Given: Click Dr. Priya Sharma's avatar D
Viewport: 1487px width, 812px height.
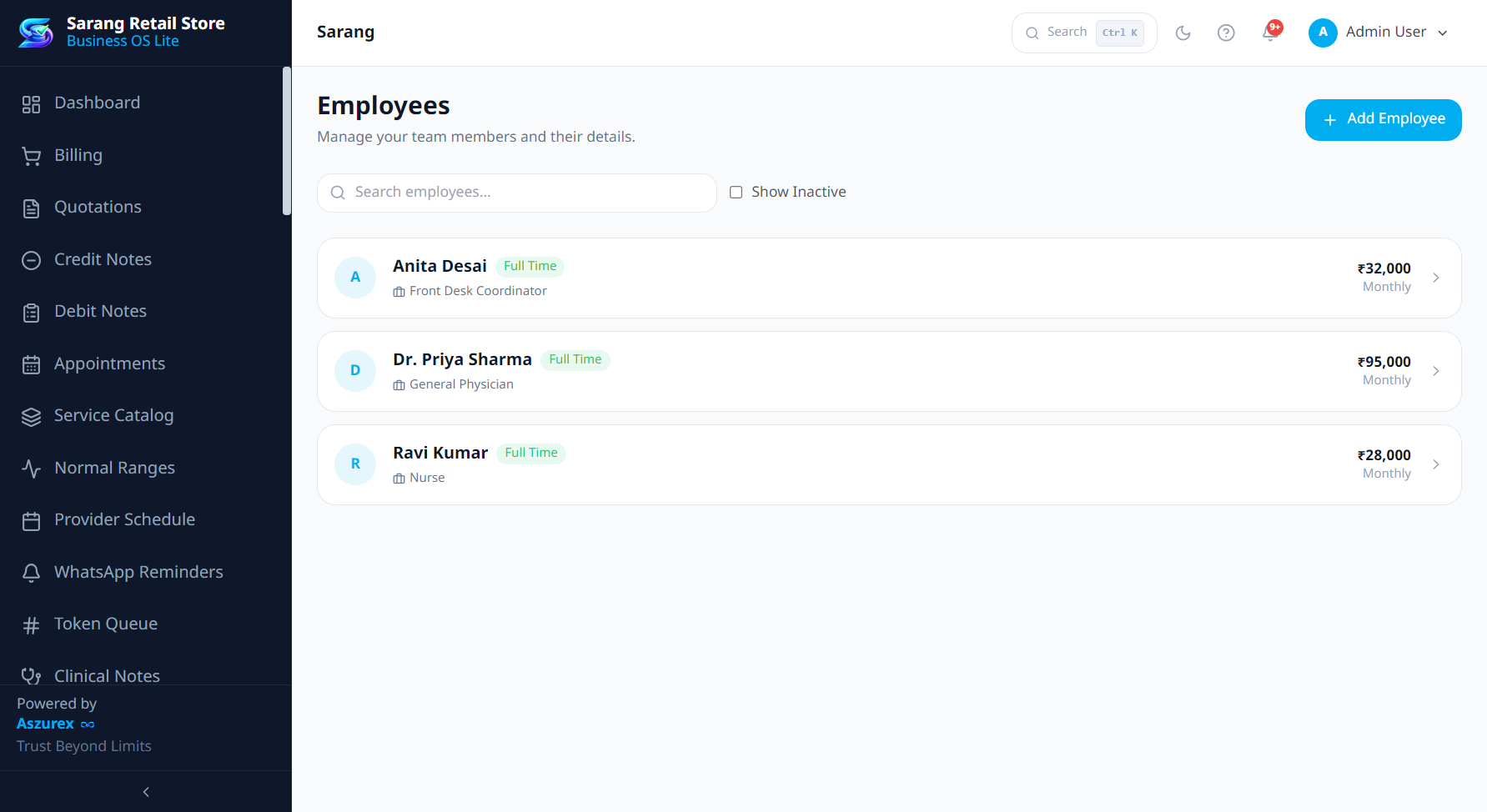Looking at the screenshot, I should [x=355, y=371].
